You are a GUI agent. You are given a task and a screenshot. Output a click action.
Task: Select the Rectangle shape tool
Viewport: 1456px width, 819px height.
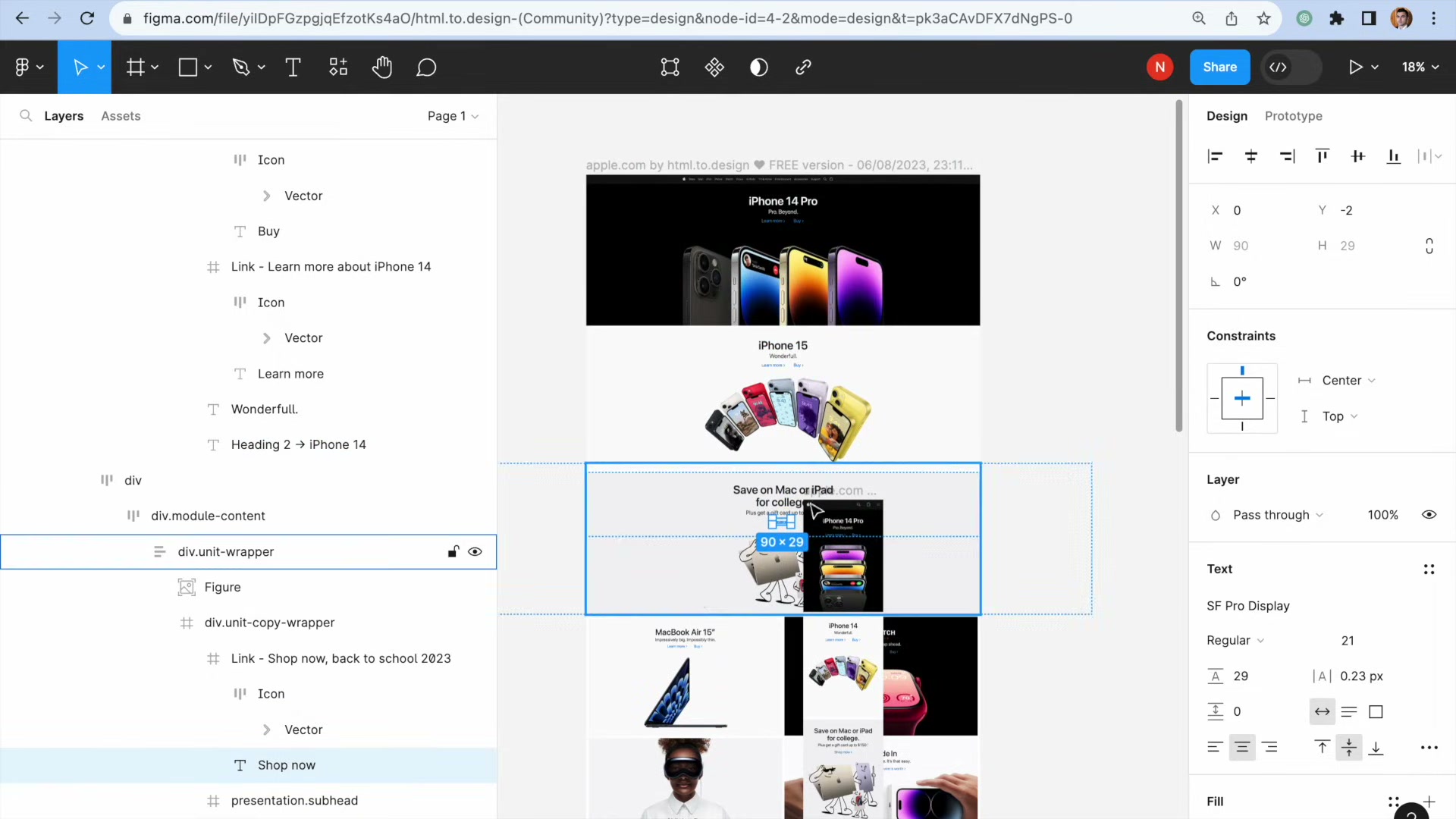click(x=188, y=67)
